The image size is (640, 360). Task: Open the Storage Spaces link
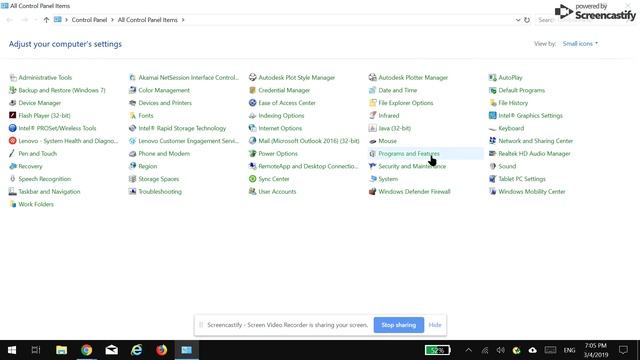pyautogui.click(x=158, y=179)
